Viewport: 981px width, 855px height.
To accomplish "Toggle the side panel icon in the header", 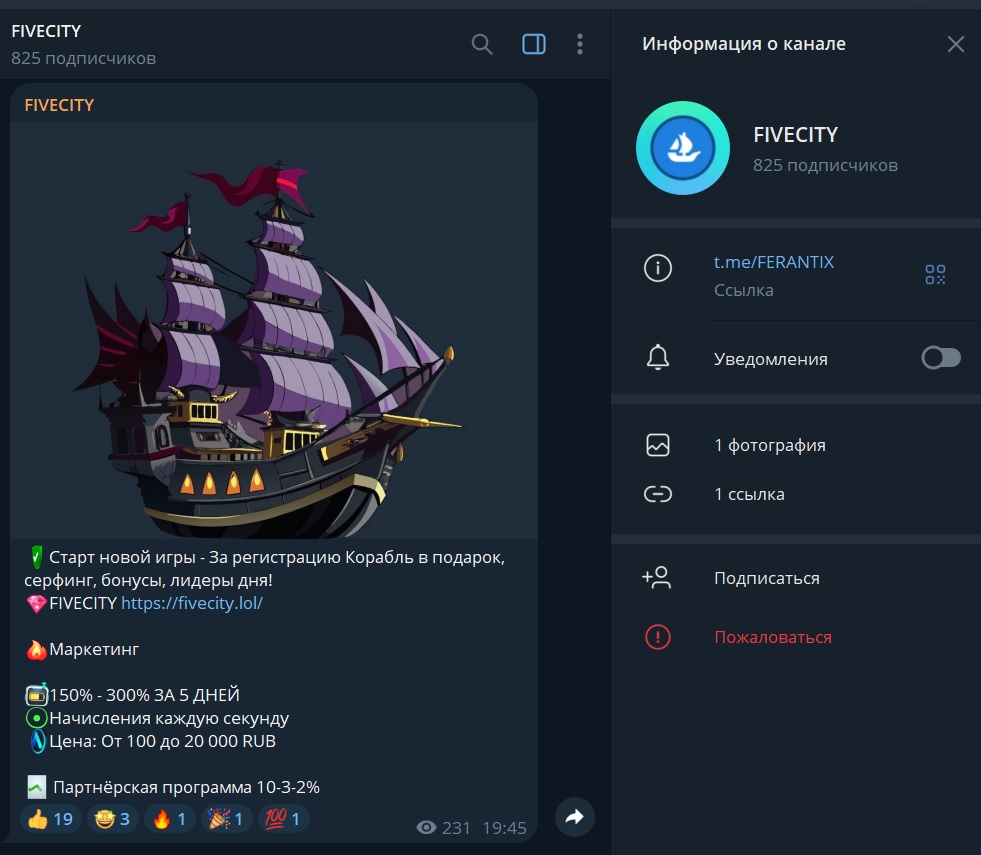I will [x=534, y=44].
